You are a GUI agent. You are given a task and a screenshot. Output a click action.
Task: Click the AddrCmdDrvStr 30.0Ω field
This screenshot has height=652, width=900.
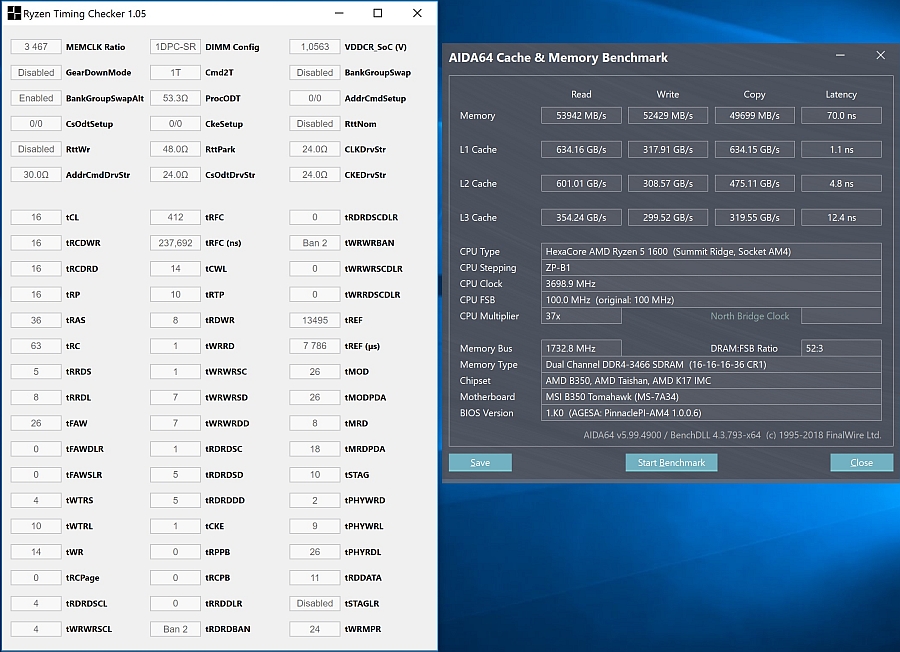click(x=36, y=174)
